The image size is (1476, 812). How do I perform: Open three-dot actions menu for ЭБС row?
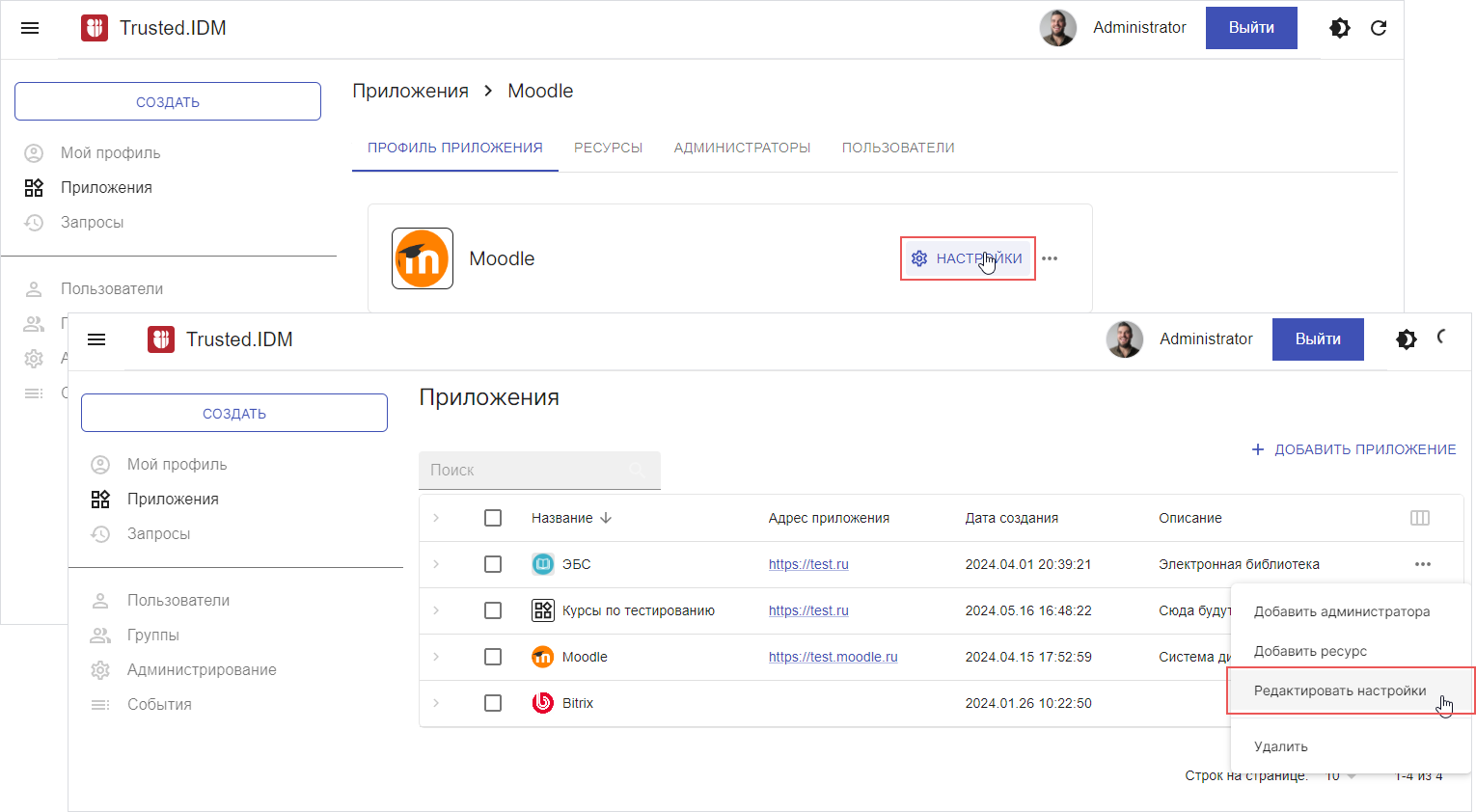1423,564
